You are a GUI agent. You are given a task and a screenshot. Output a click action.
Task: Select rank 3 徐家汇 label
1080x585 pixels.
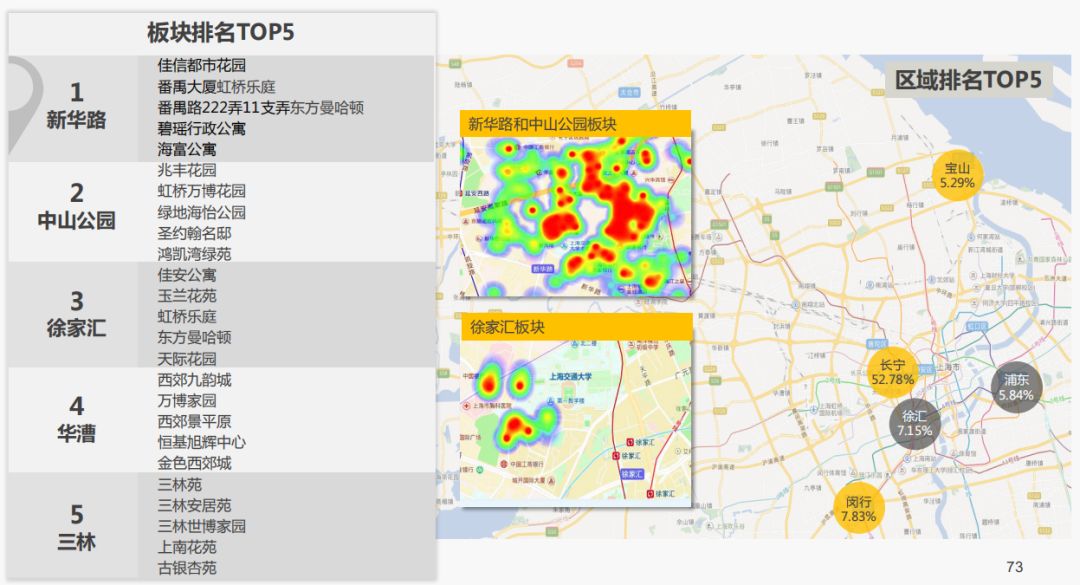(76, 314)
